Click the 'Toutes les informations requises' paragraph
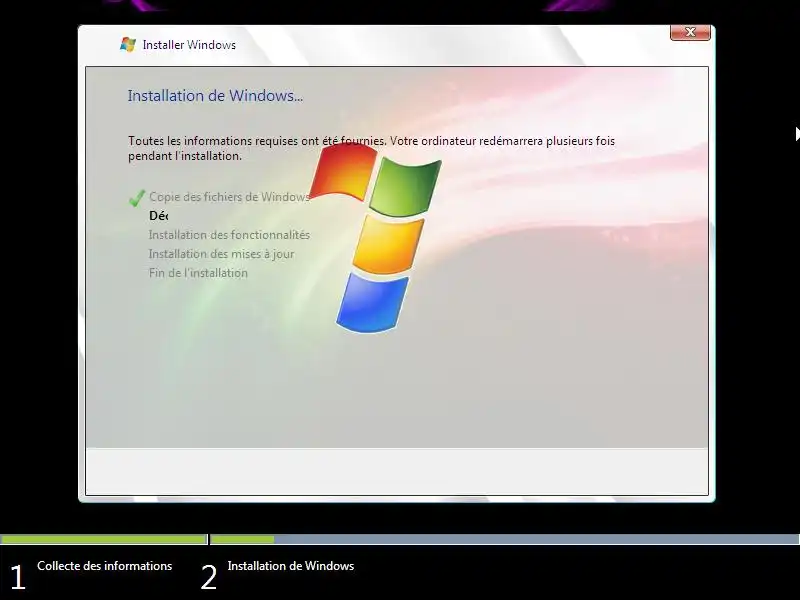The height and width of the screenshot is (600, 800). pyautogui.click(x=371, y=148)
